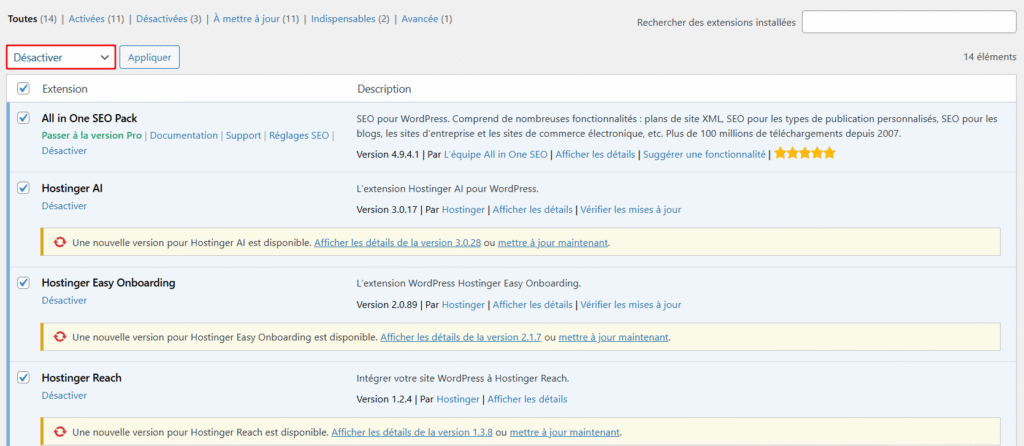The image size is (1024, 446).
Task: Open the All in One SEO Support link
Action: [243, 136]
